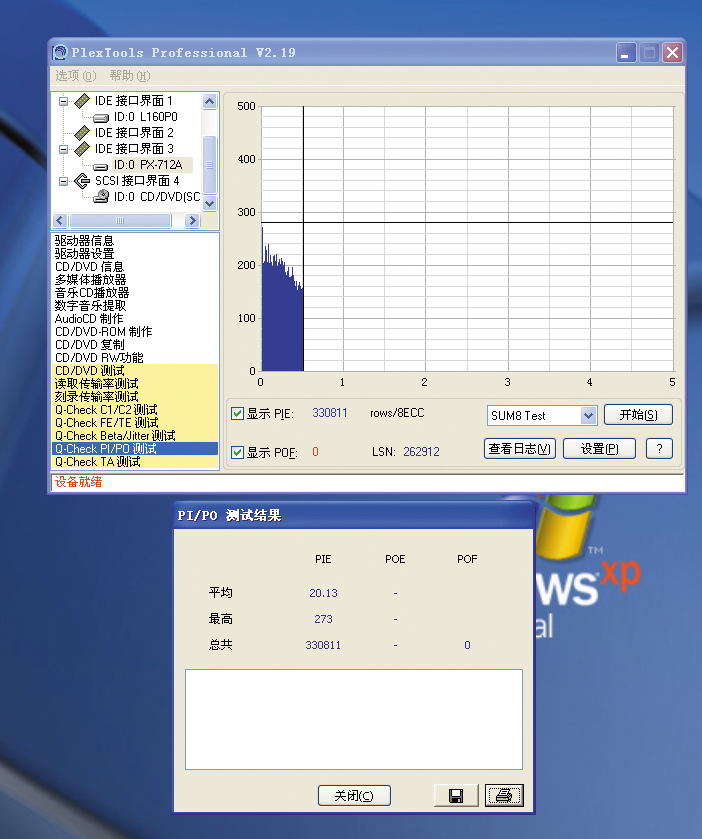Select CD/DVD-ROM 制作 in the function list
Image resolution: width=702 pixels, height=839 pixels.
click(x=135, y=332)
